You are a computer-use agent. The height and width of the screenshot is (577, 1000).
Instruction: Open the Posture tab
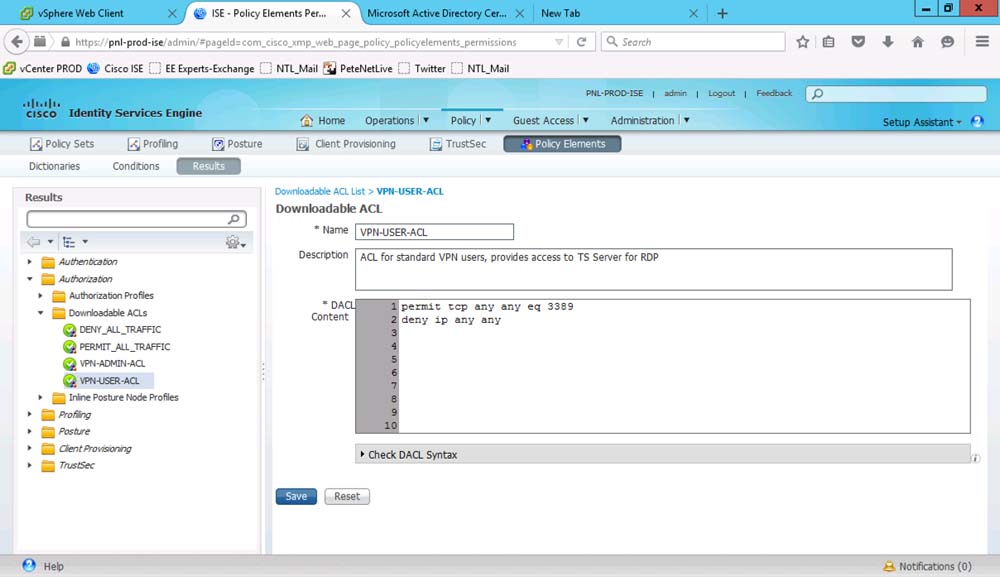click(237, 144)
